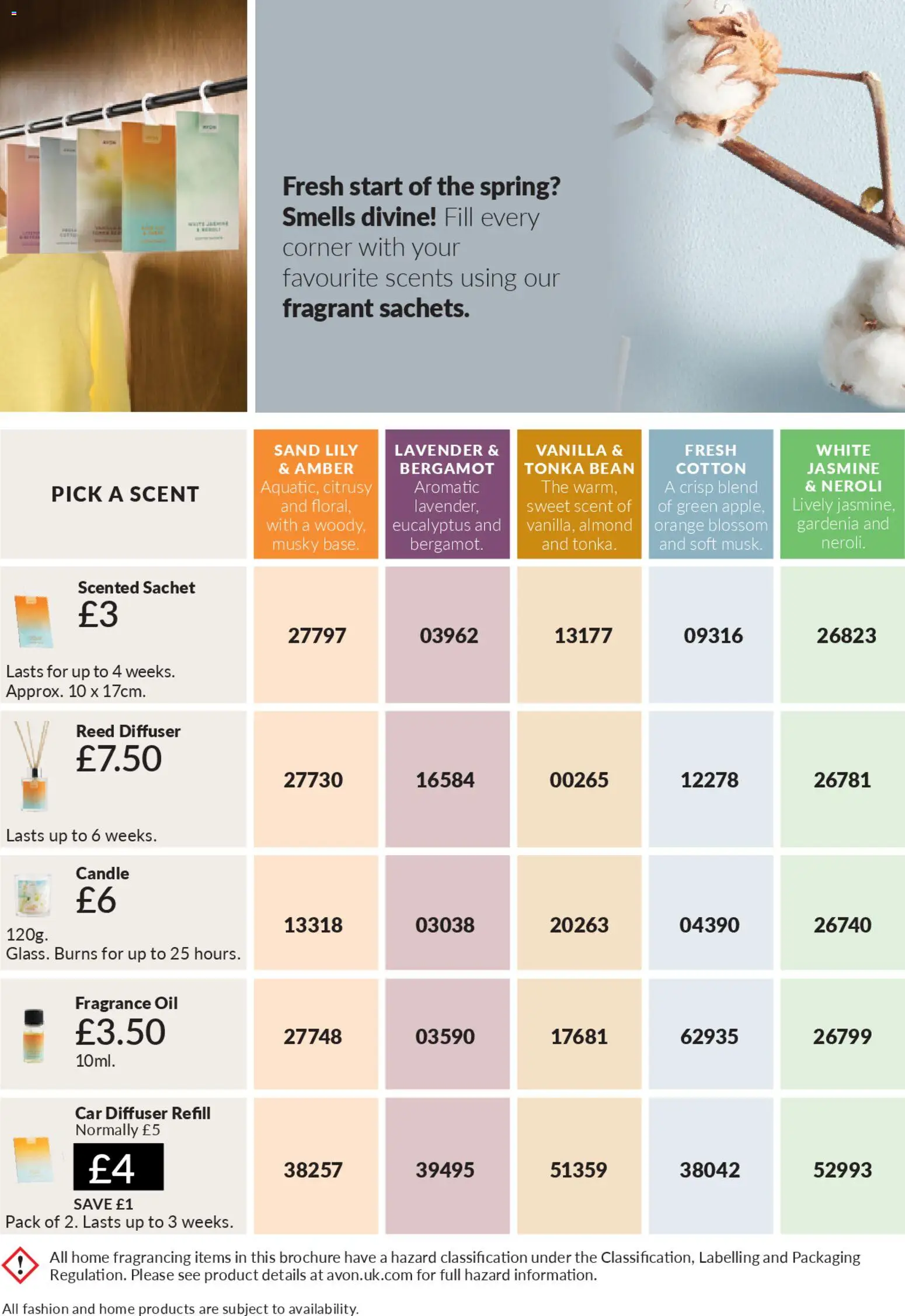Click the Fragrance Oil bottle image
The width and height of the screenshot is (905, 1316).
click(33, 1035)
